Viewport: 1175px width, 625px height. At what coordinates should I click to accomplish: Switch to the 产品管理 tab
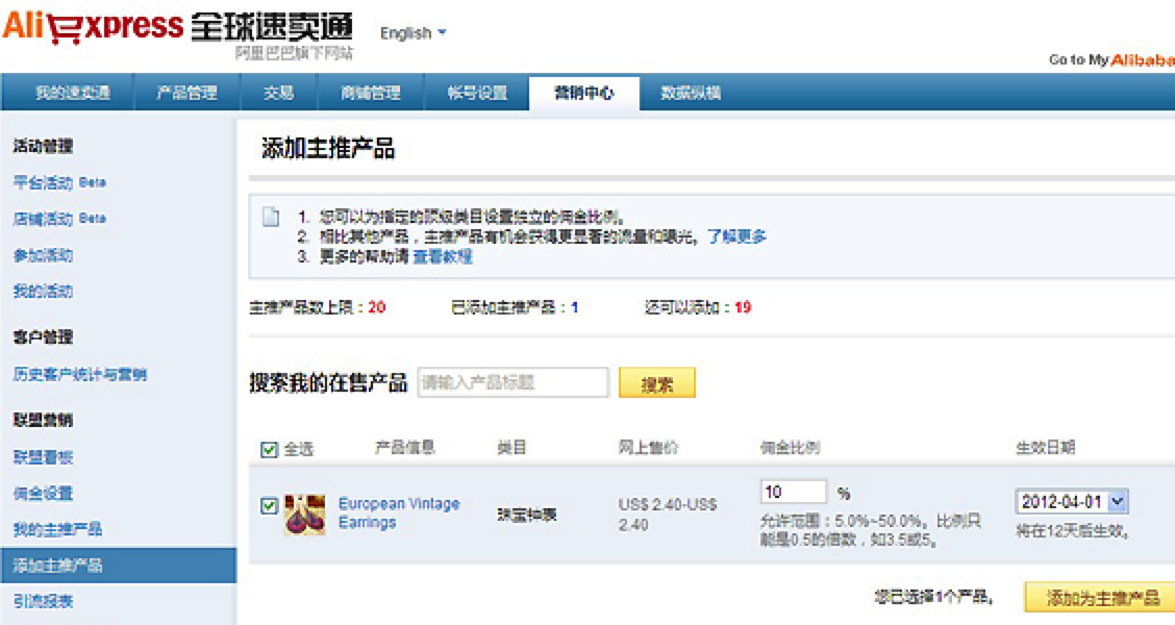click(x=186, y=91)
